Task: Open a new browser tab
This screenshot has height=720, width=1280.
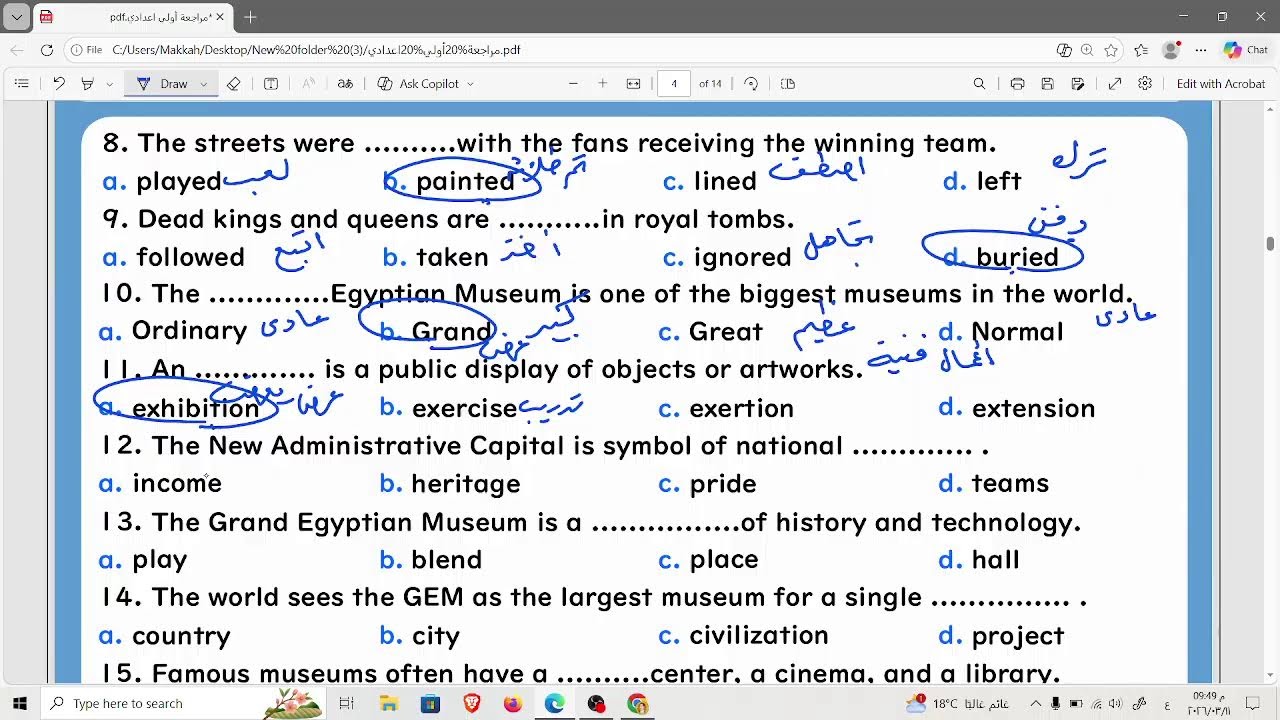Action: click(x=250, y=17)
